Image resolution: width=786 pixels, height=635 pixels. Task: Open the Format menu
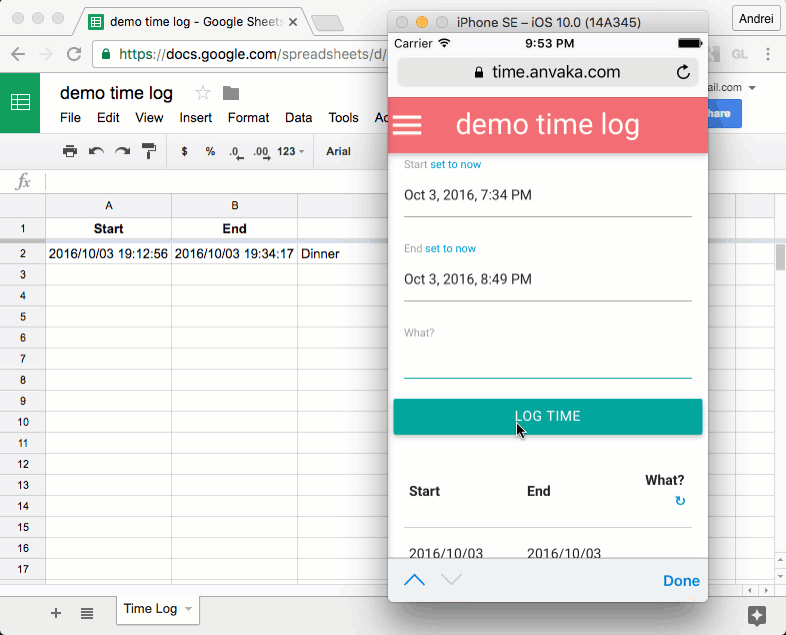[x=248, y=118]
